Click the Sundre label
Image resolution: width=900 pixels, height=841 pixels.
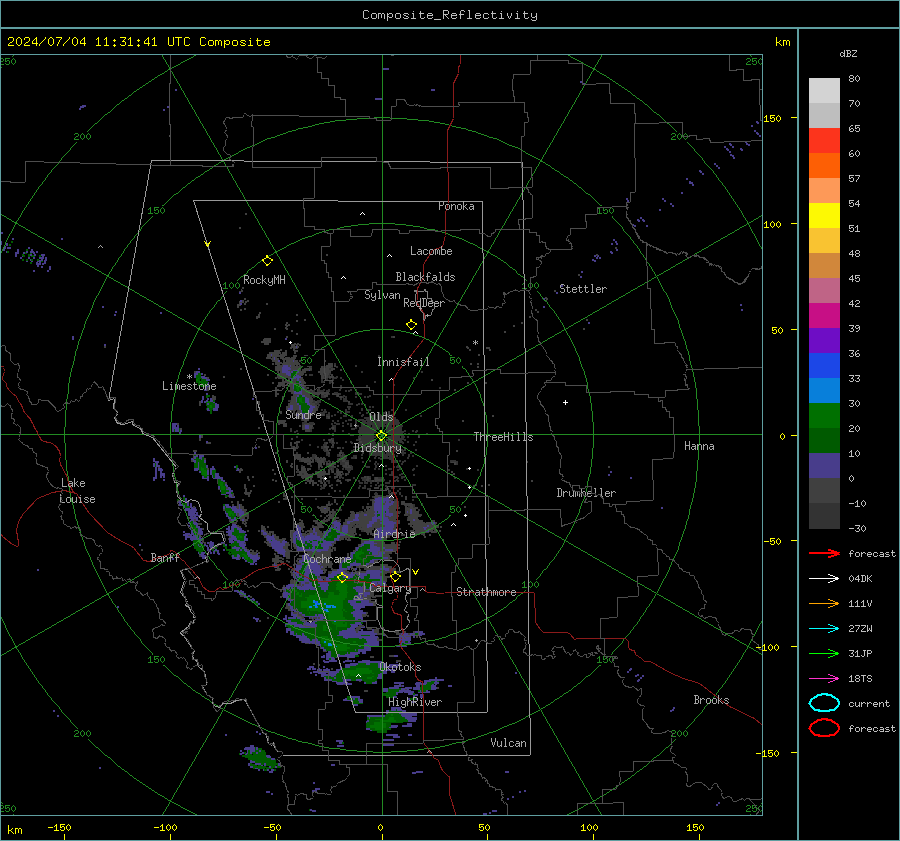pyautogui.click(x=303, y=414)
